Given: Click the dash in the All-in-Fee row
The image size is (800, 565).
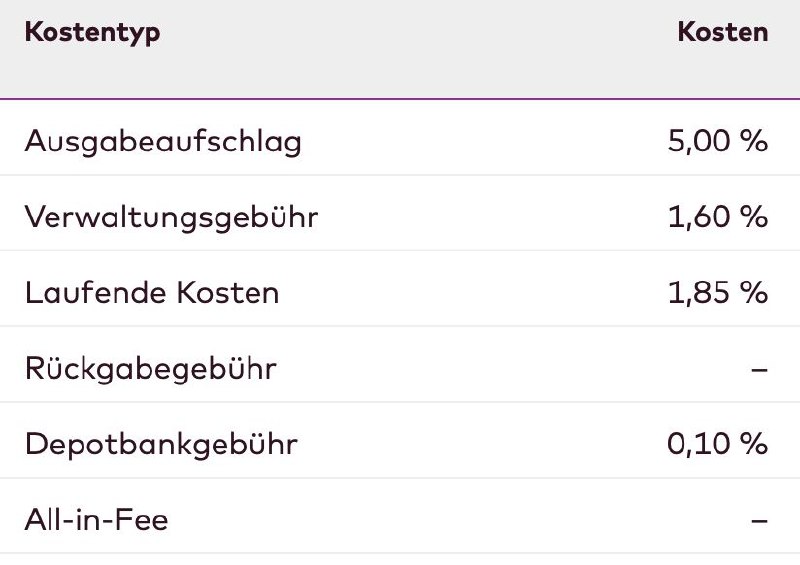Looking at the screenshot, I should pos(759,521).
